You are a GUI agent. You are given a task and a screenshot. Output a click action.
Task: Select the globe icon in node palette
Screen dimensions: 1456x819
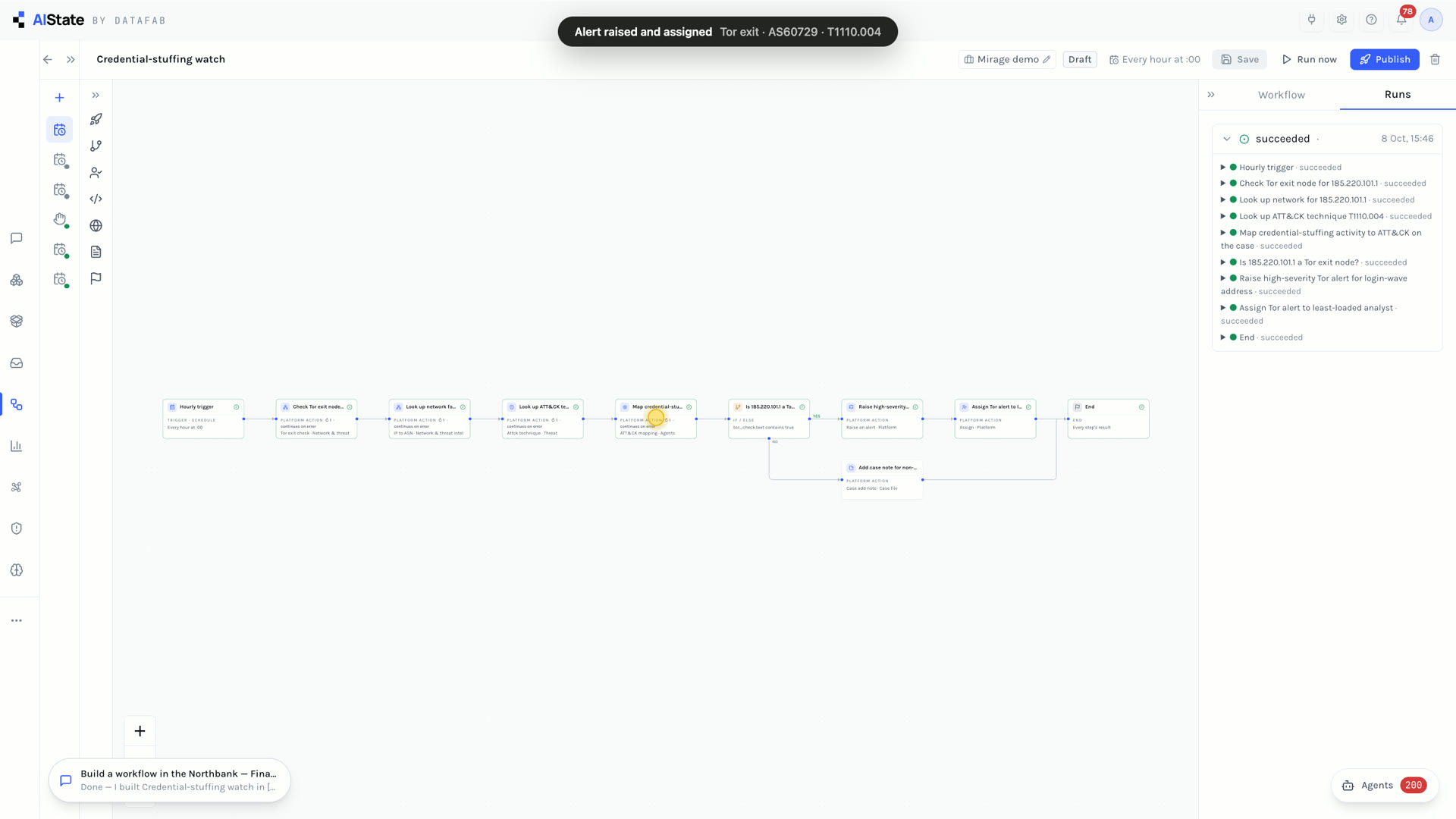(x=96, y=225)
